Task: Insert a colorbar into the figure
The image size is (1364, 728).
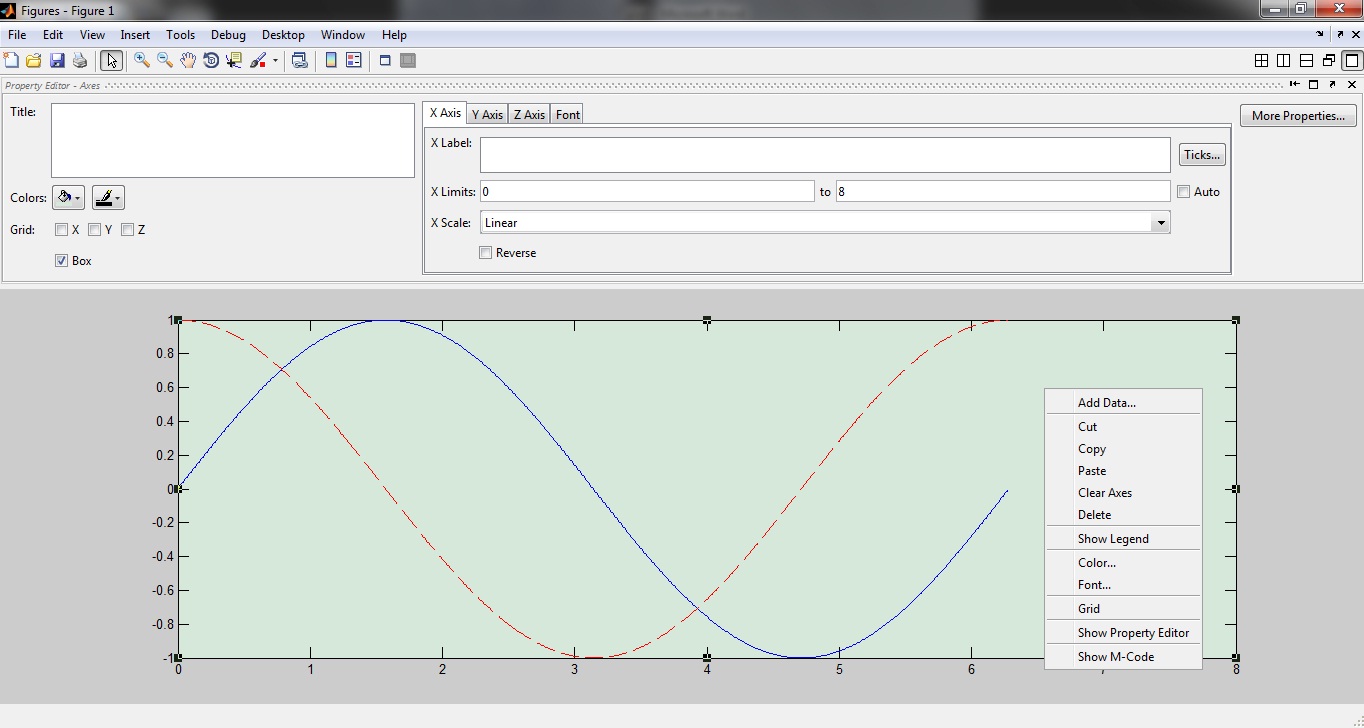Action: pos(330,60)
